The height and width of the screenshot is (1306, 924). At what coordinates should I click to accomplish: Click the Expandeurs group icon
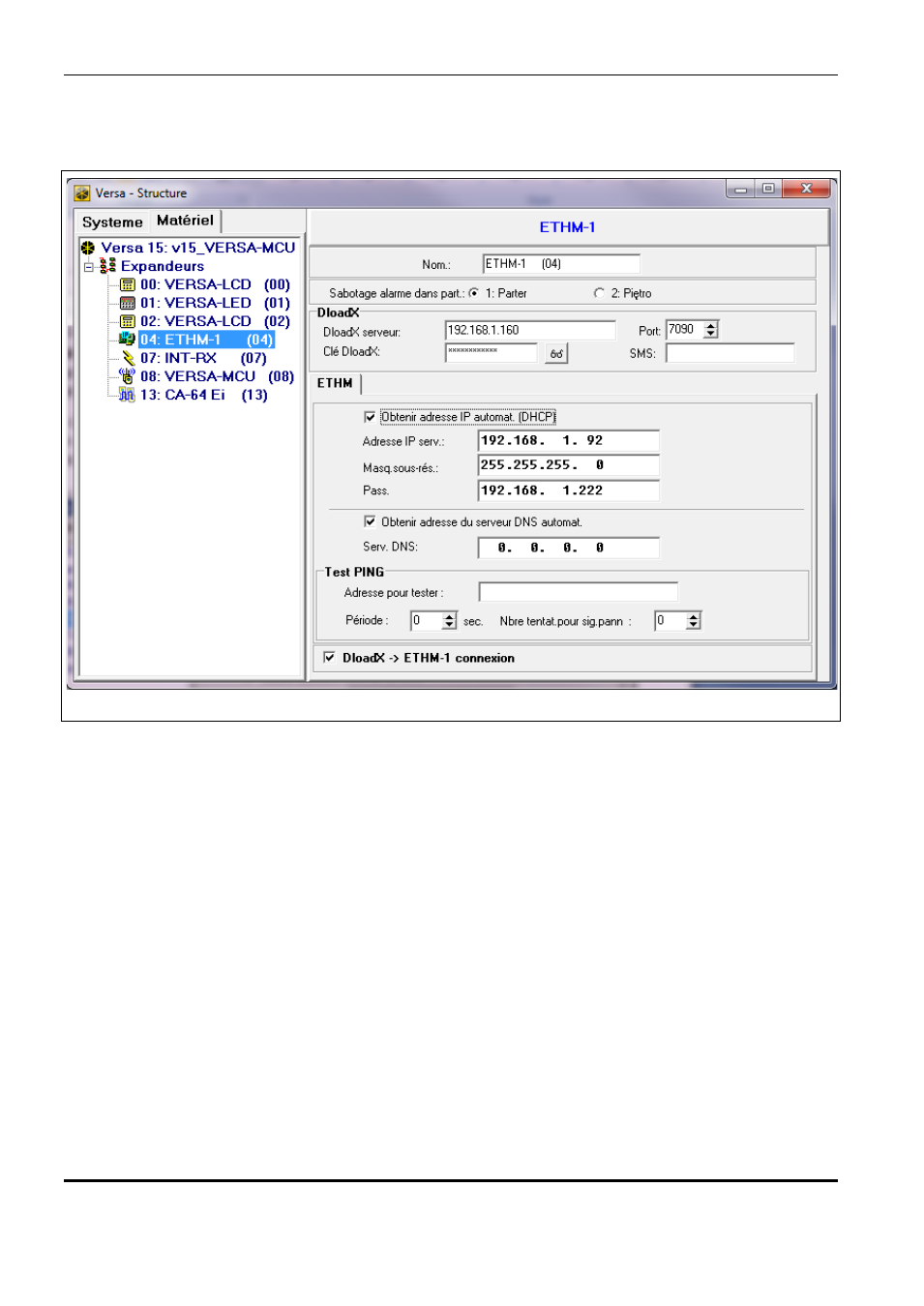pyautogui.click(x=108, y=266)
